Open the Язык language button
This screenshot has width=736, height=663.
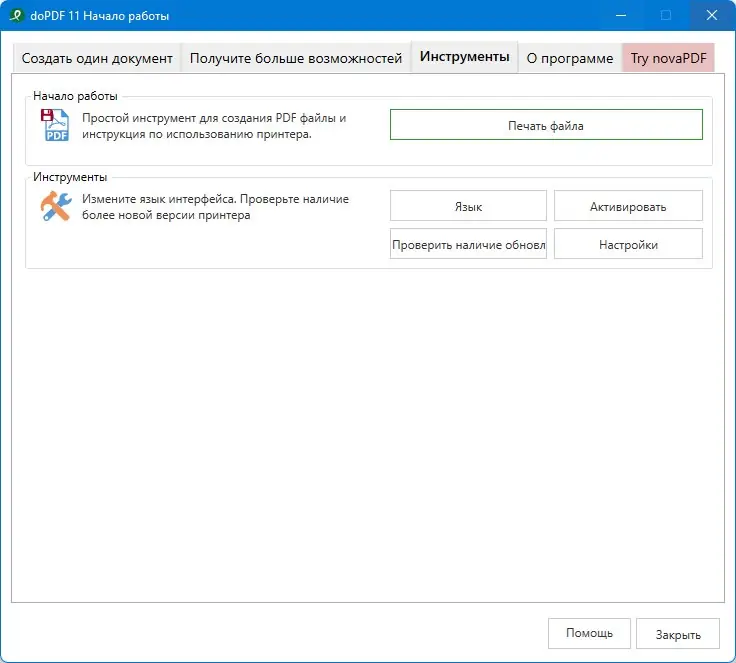(x=468, y=206)
